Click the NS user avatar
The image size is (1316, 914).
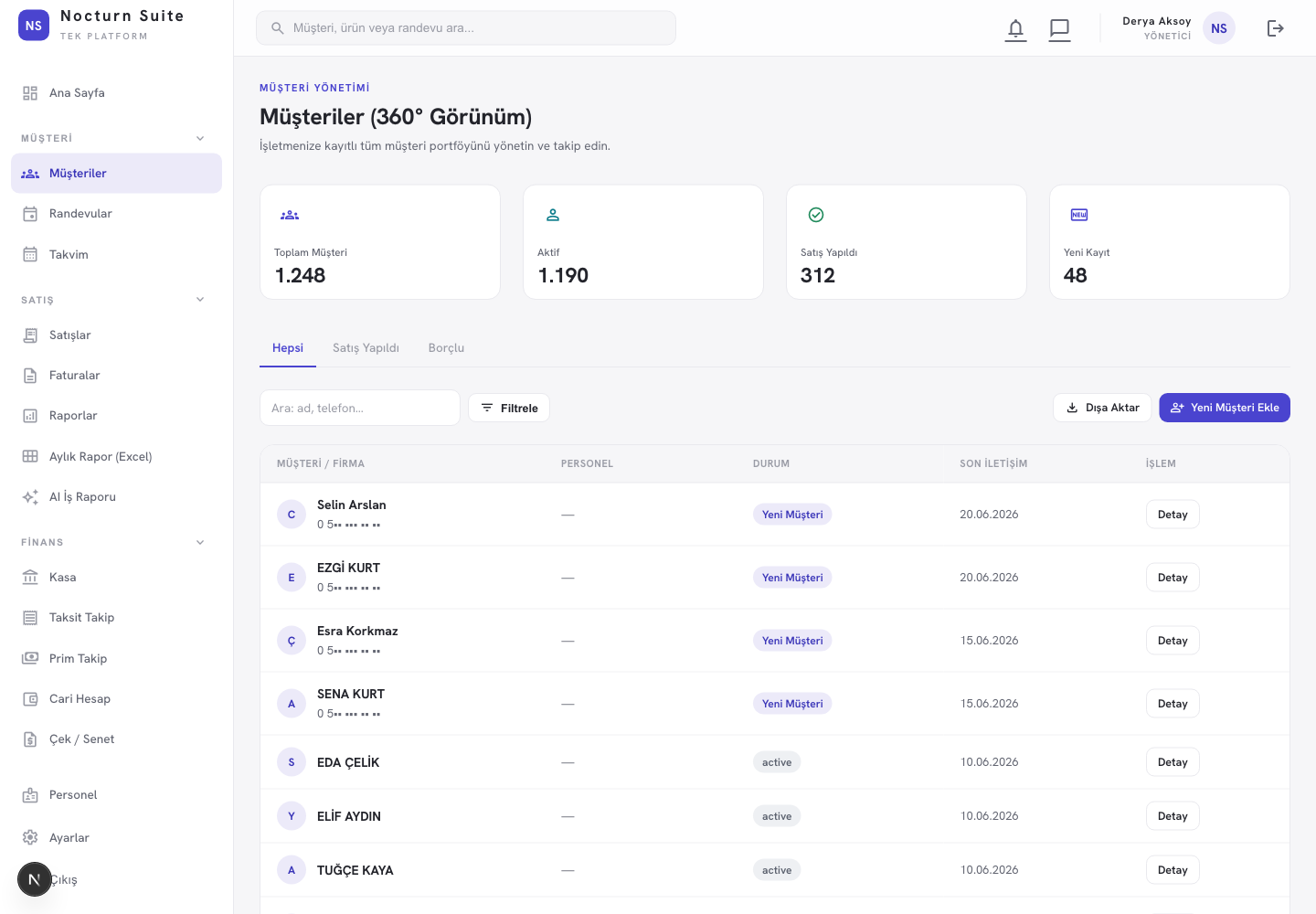(x=1219, y=28)
